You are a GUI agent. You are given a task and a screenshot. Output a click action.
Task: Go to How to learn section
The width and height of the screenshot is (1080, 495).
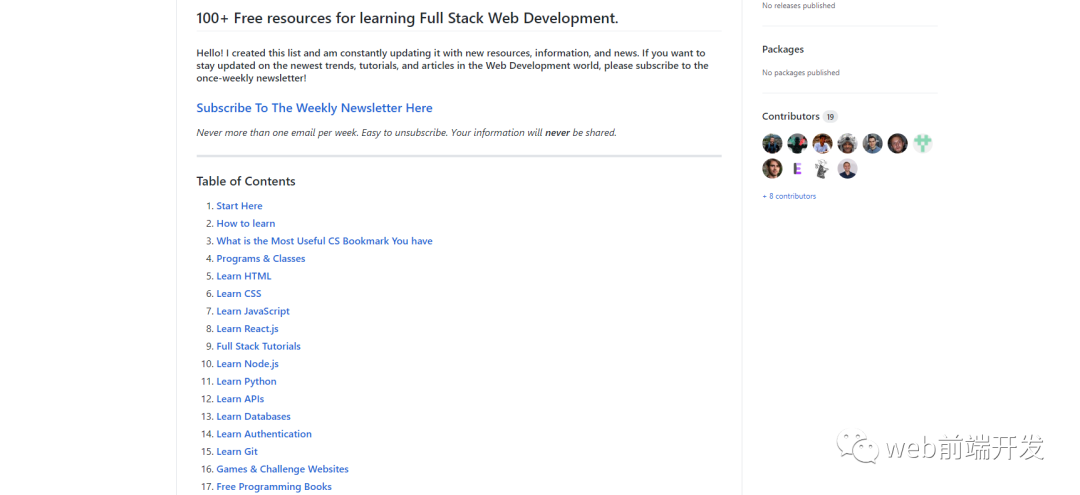tap(245, 223)
